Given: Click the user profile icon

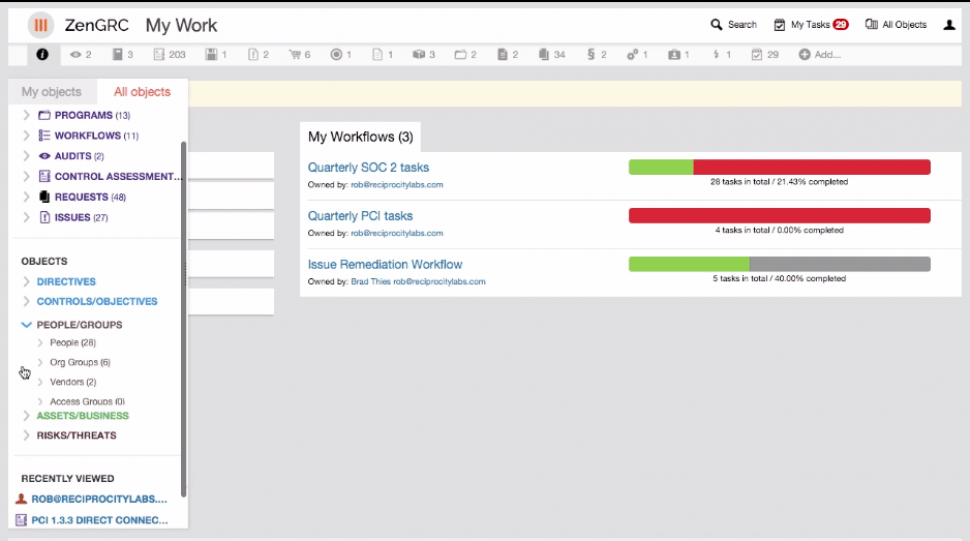Looking at the screenshot, I should 949,25.
